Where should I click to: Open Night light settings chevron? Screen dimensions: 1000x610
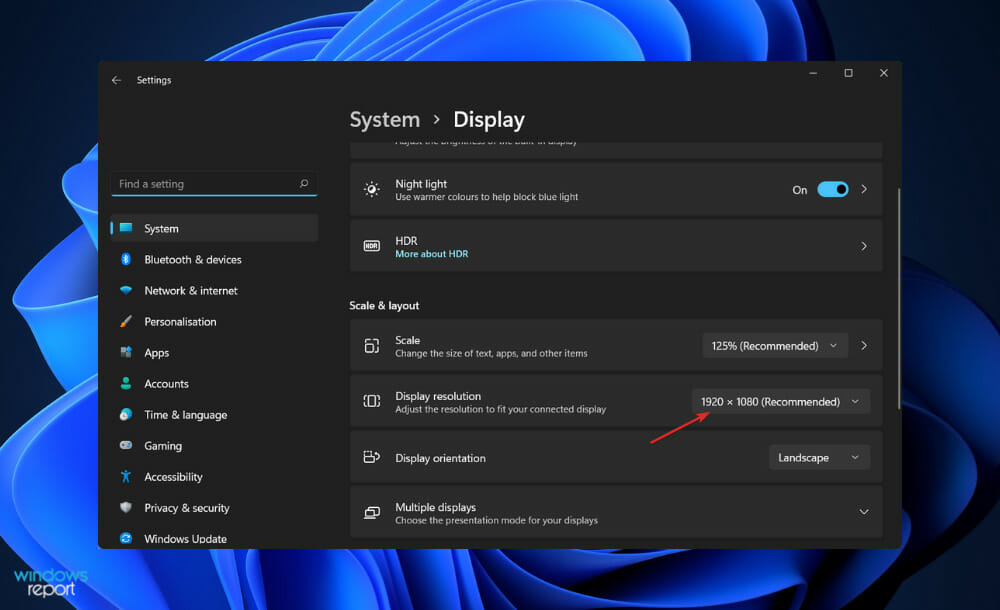coord(864,189)
